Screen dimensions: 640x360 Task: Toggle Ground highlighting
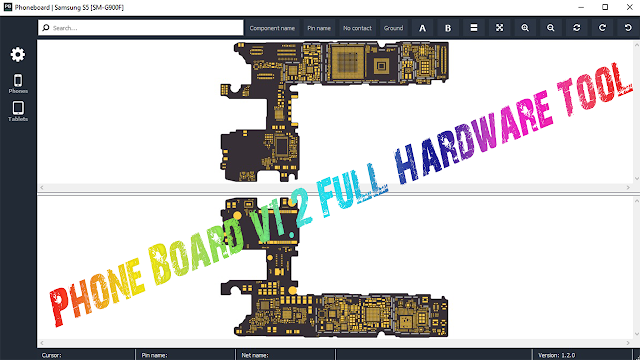click(x=393, y=28)
